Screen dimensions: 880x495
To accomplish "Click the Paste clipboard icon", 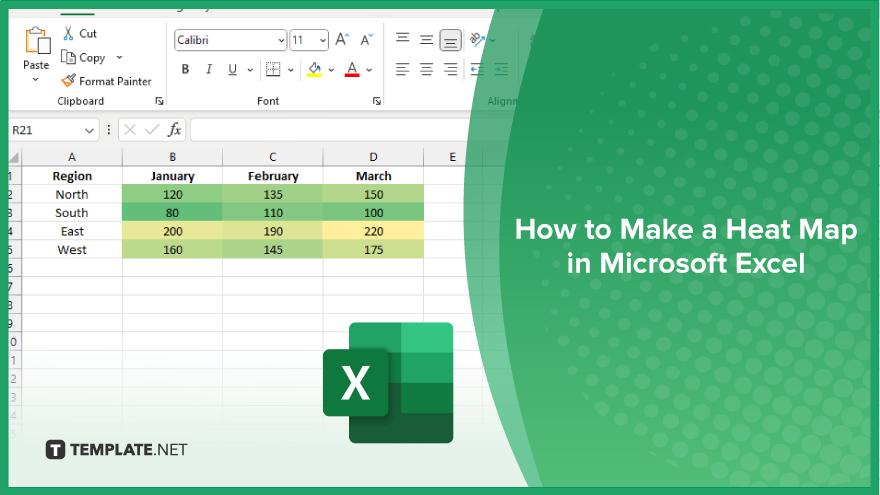I will [37, 42].
